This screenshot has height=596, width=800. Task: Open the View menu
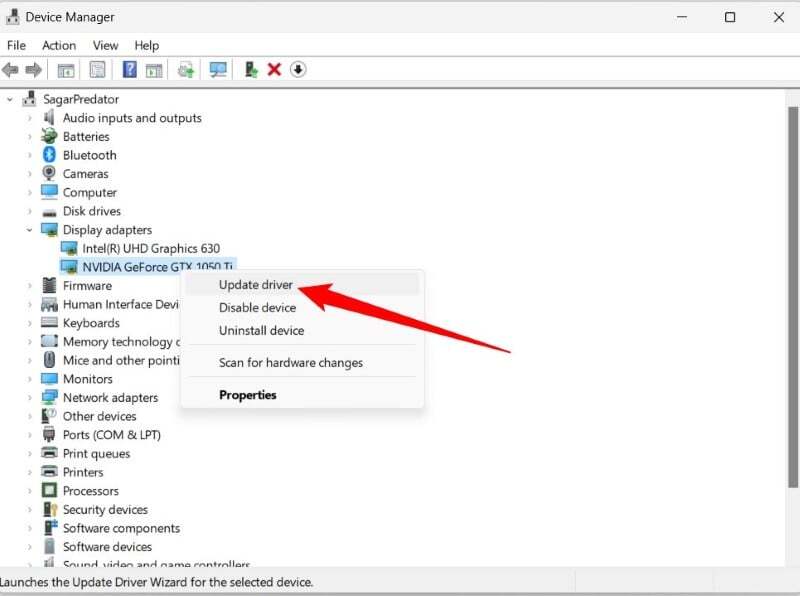pos(105,45)
